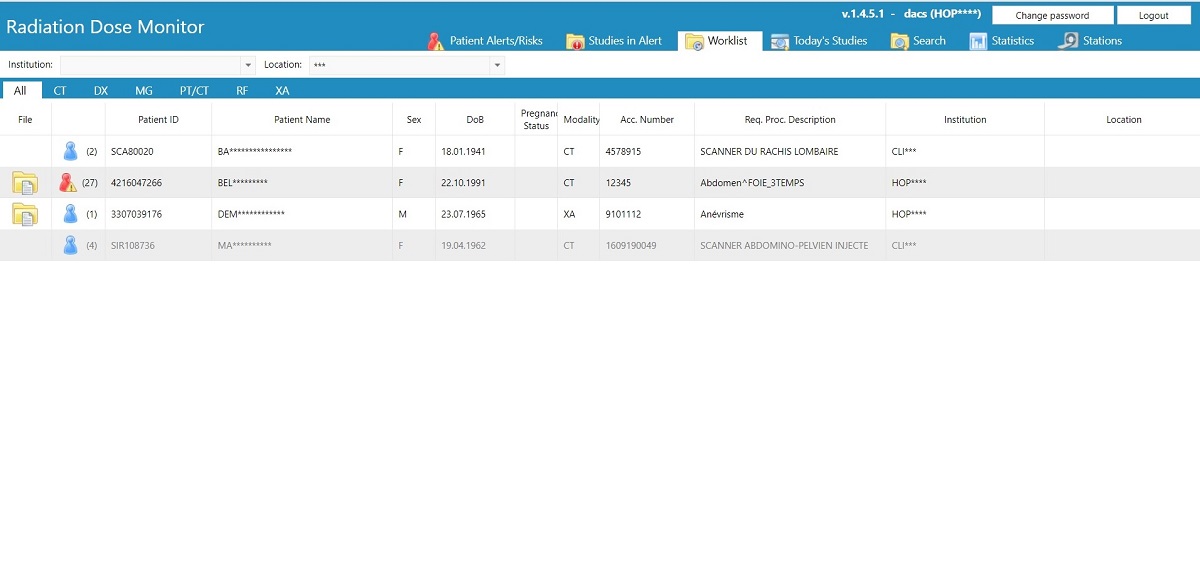This screenshot has height=566, width=1200.
Task: Click the Logout button
Action: click(x=1153, y=15)
